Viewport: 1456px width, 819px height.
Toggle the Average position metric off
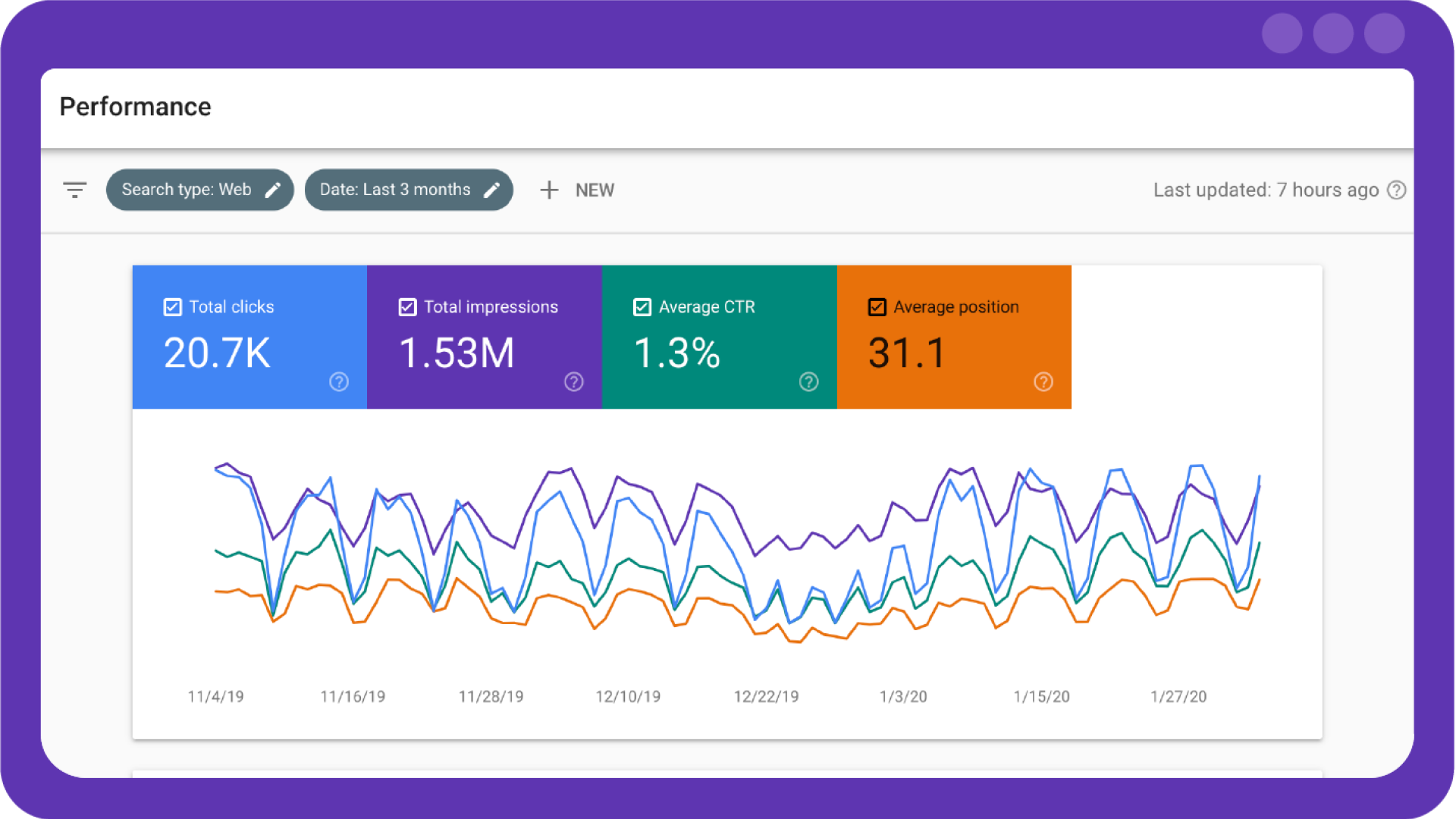(x=877, y=306)
